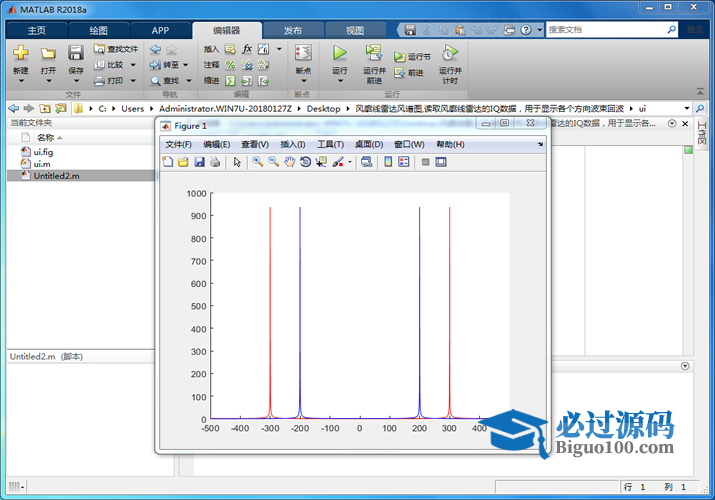The width and height of the screenshot is (715, 500).
Task: Open the Breakpoints dropdown
Action: 303,81
